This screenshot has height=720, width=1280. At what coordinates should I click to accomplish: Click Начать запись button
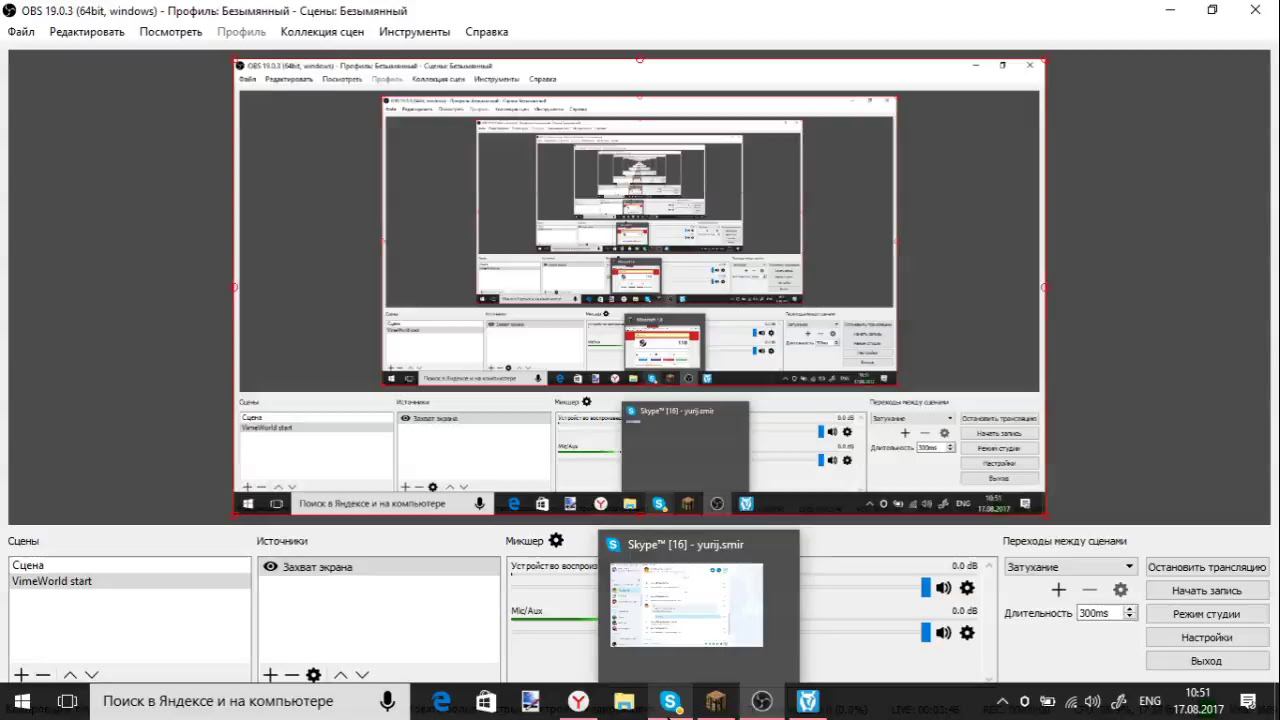(1207, 590)
